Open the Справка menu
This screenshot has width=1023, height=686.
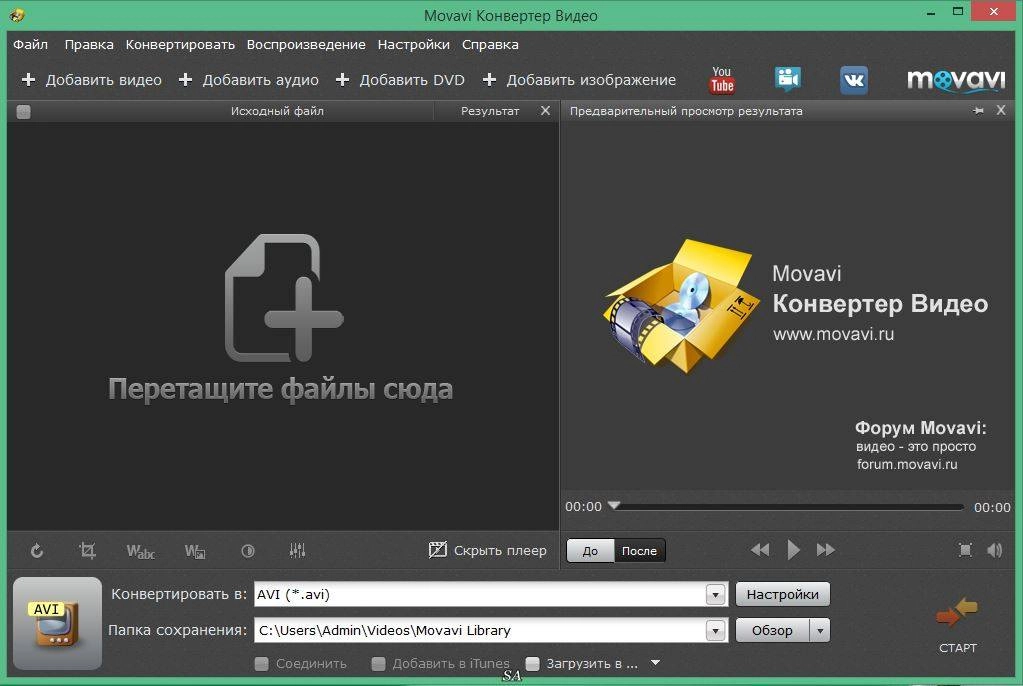(490, 44)
